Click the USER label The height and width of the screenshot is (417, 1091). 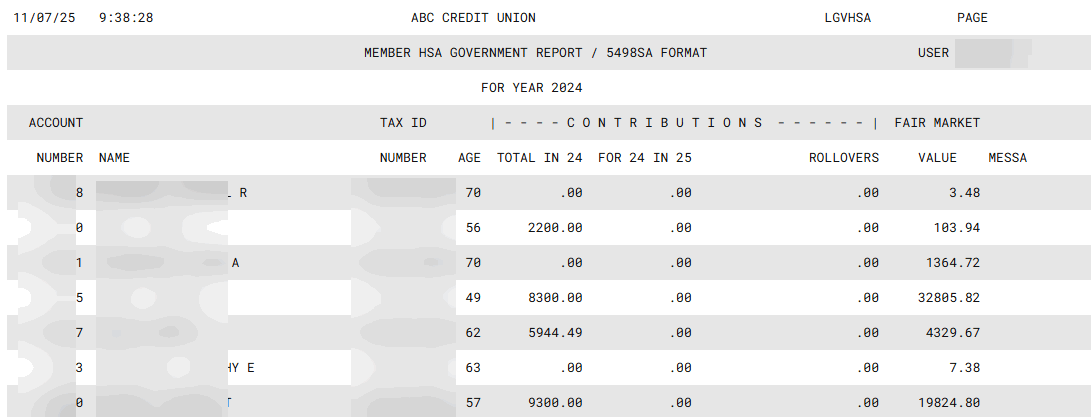(x=933, y=53)
